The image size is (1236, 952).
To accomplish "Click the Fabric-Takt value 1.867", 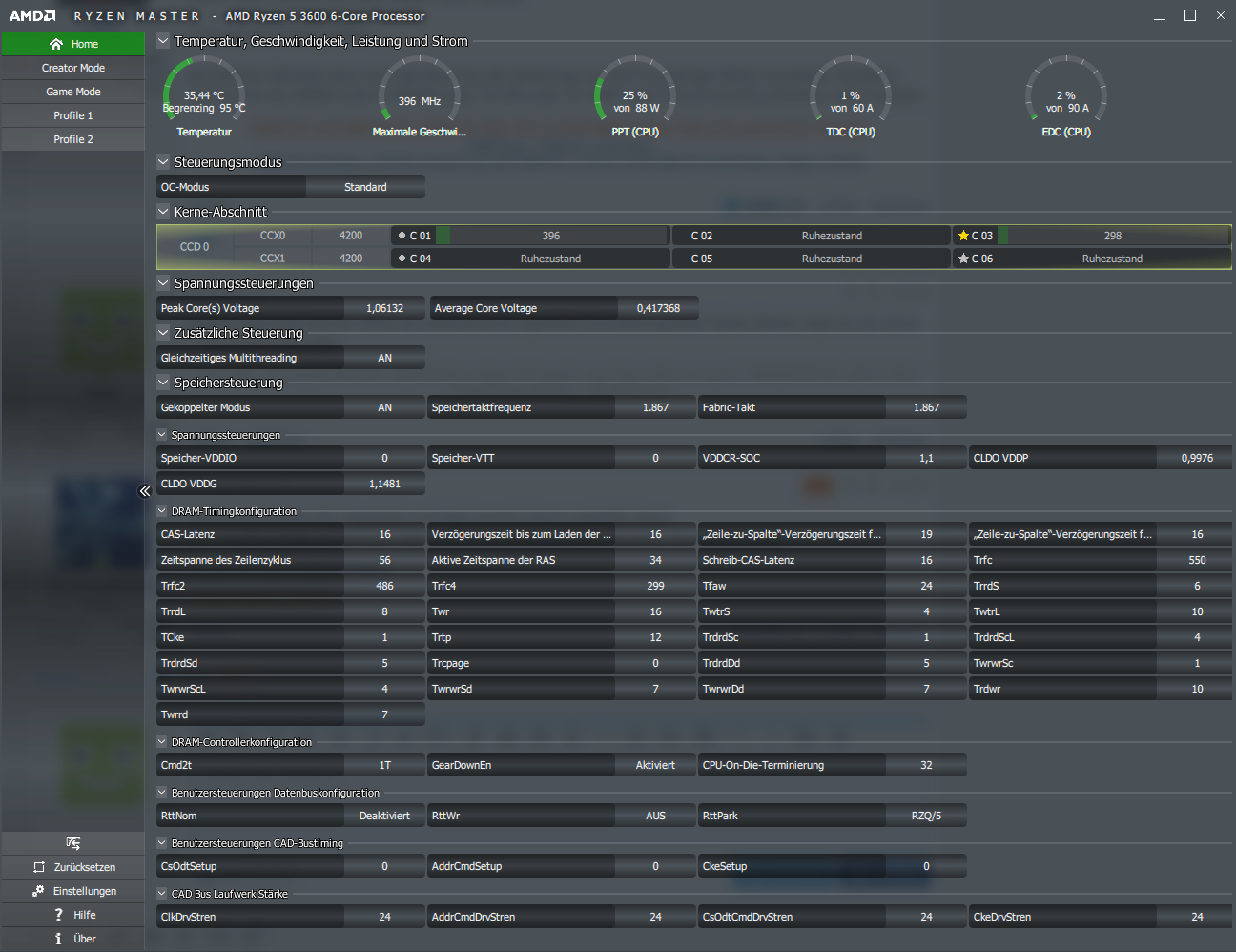I will (926, 407).
